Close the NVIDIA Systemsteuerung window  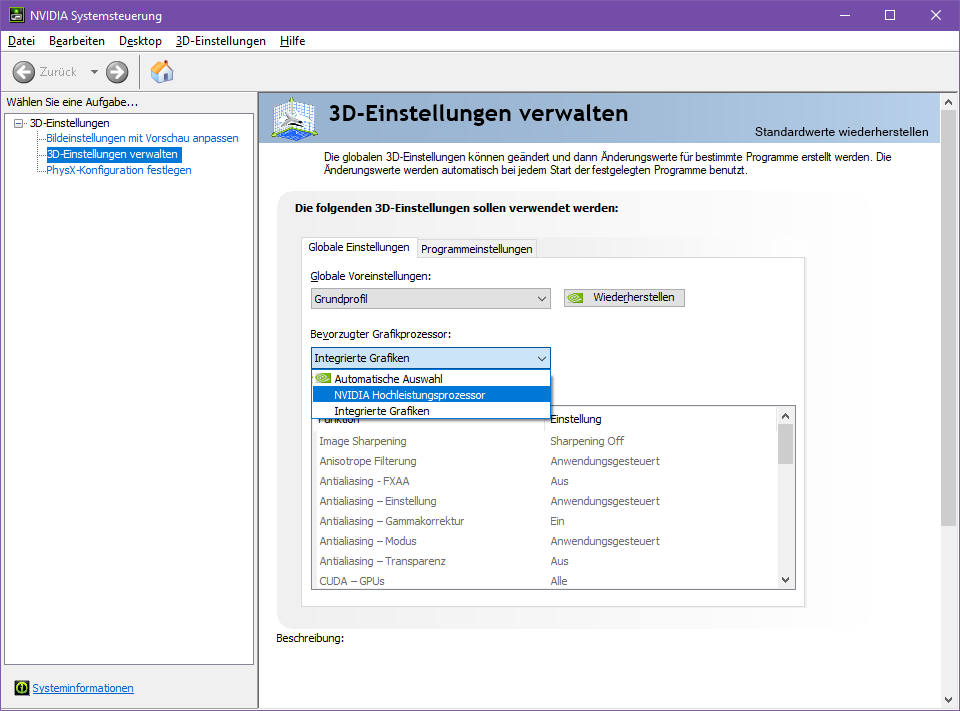[936, 15]
